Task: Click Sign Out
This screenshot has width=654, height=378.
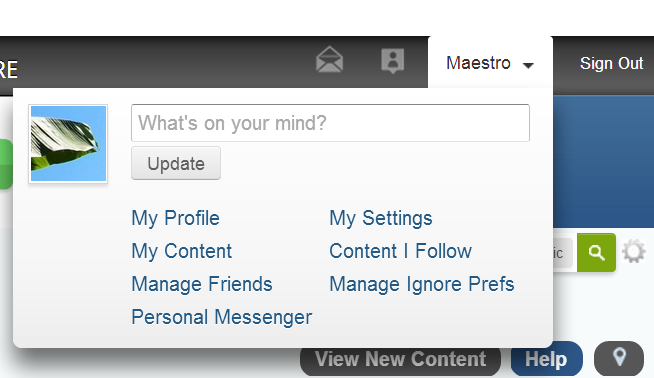Action: (611, 63)
